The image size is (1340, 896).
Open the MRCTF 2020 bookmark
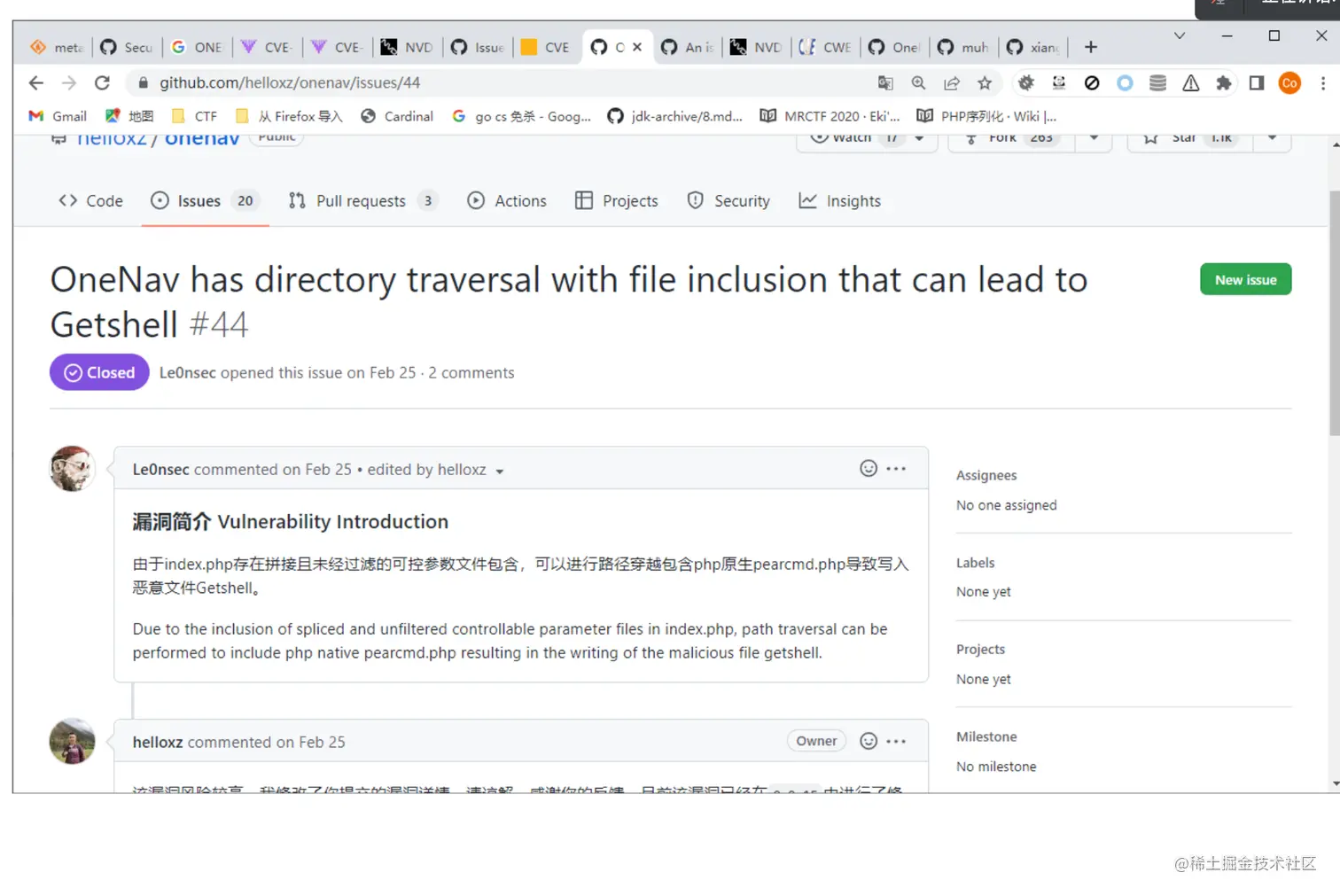(x=830, y=116)
